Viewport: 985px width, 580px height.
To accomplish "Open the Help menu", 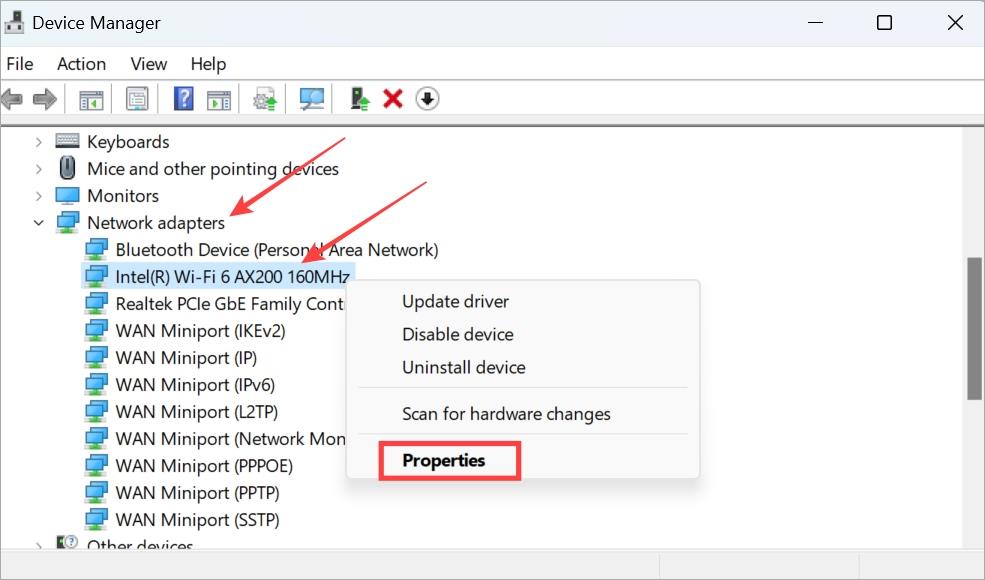I will (208, 64).
